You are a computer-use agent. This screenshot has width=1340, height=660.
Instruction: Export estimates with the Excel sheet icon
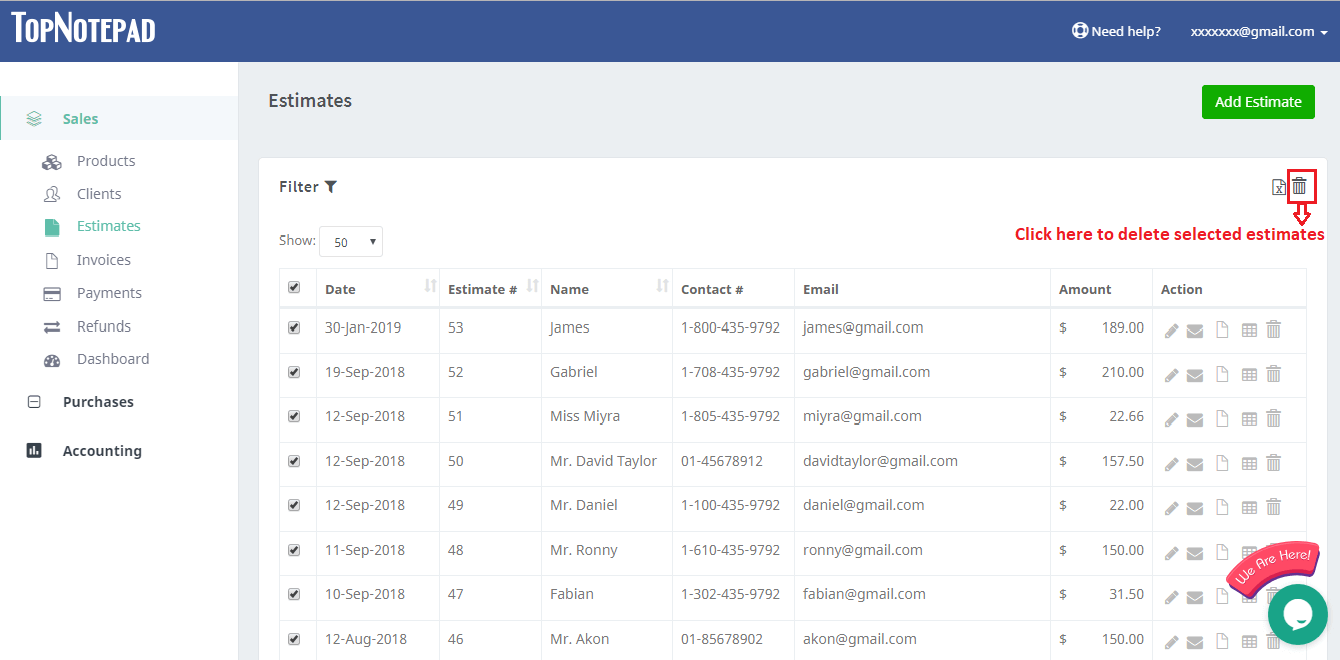tap(1278, 187)
